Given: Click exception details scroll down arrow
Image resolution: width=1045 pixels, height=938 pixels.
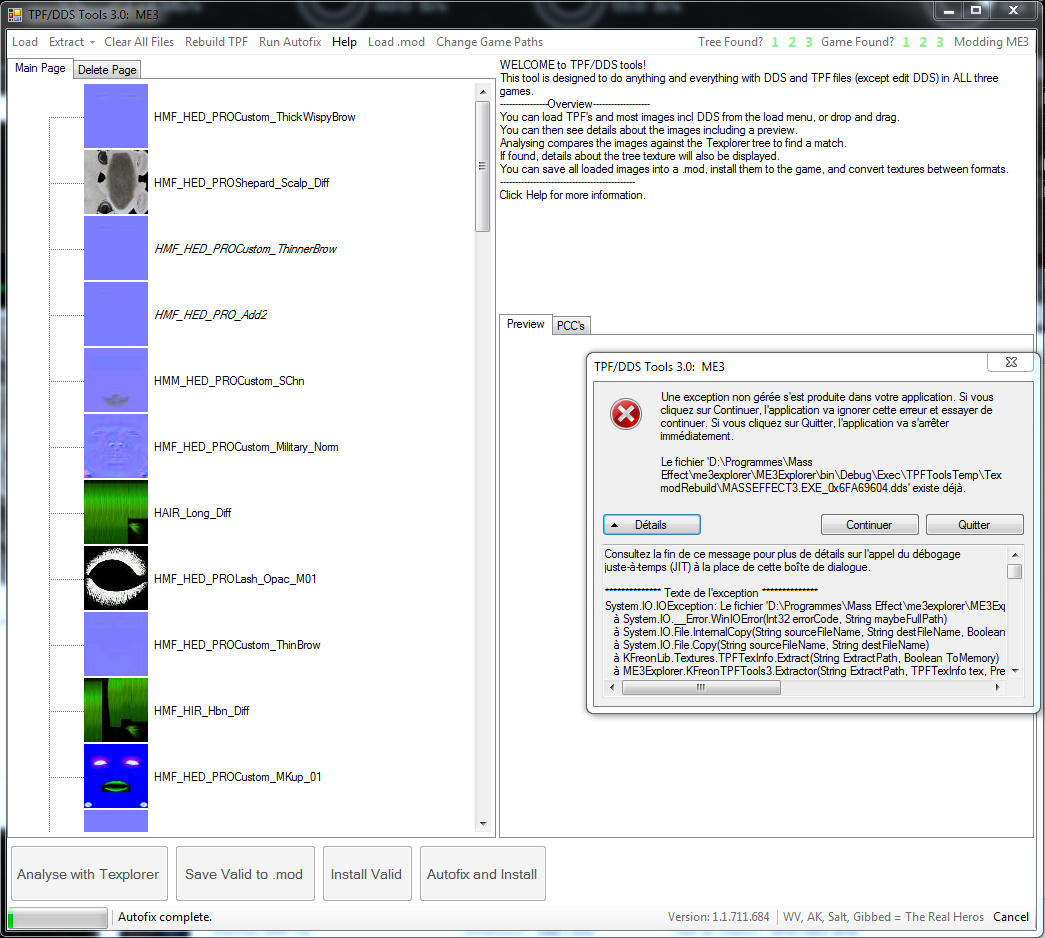Looking at the screenshot, I should (x=1014, y=671).
